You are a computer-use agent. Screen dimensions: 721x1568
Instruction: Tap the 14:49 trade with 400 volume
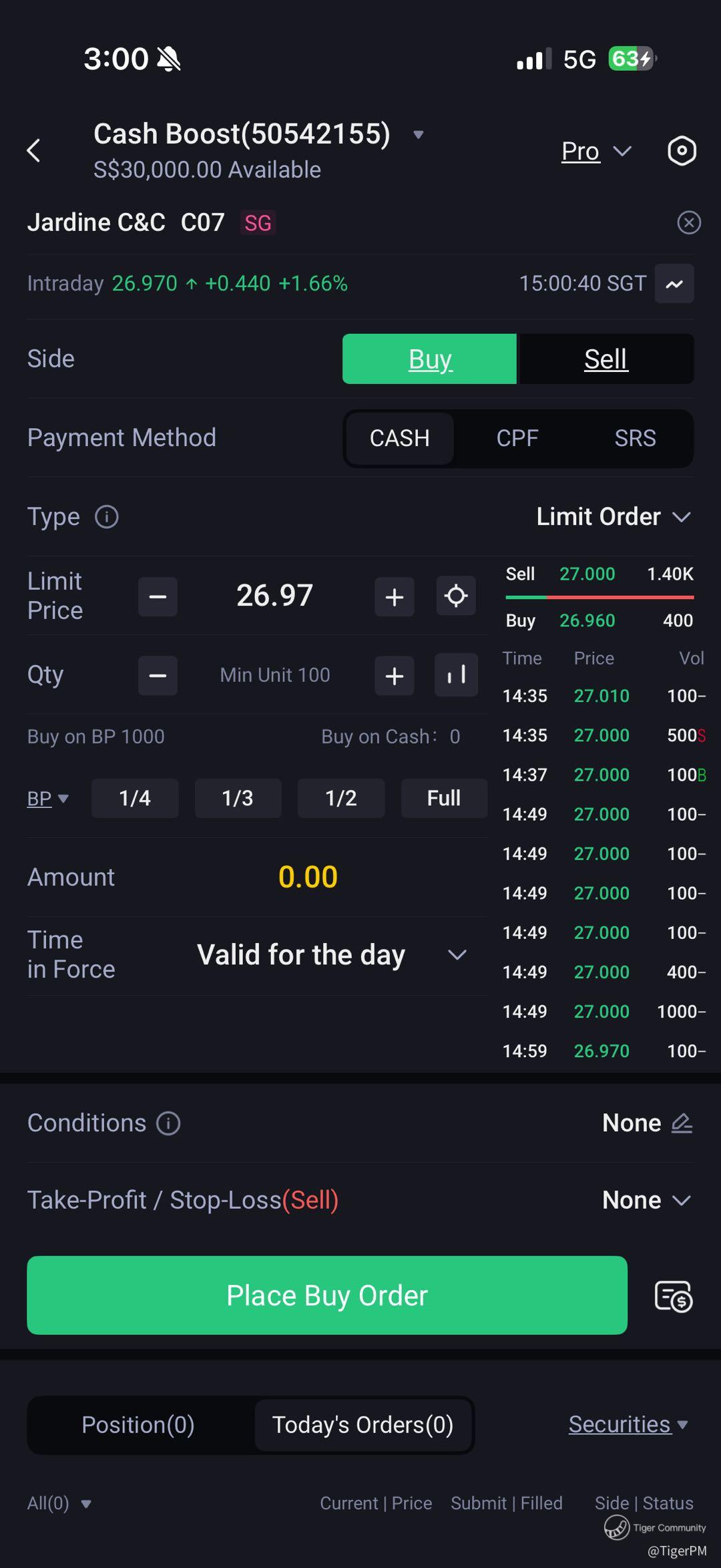604,972
